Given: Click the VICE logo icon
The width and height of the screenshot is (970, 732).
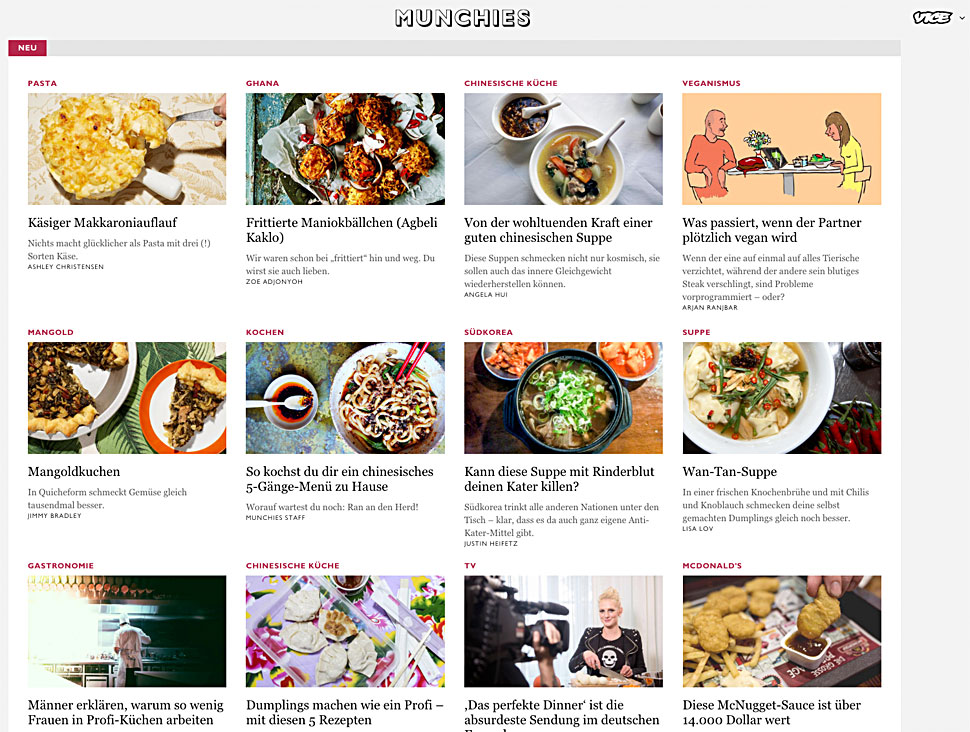Looking at the screenshot, I should click(932, 18).
